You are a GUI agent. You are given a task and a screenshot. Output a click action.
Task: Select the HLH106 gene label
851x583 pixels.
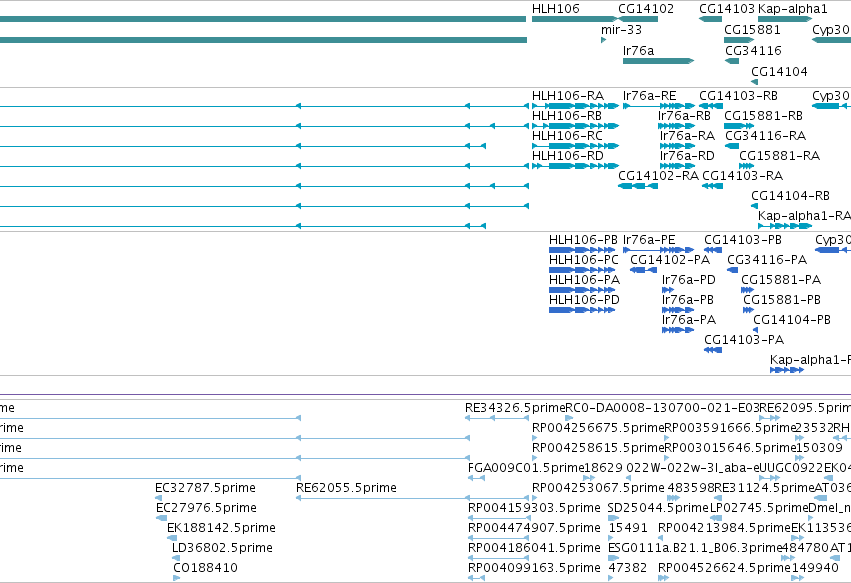click(x=556, y=9)
